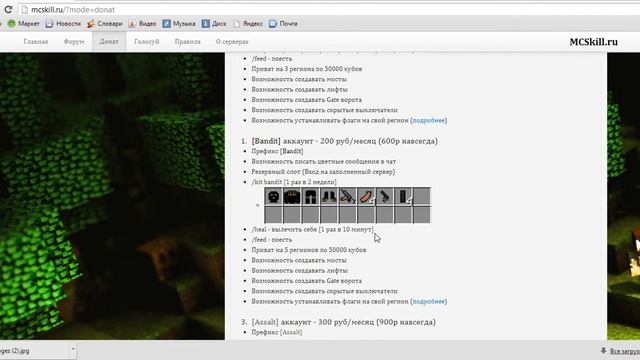Click Префикс [Bandit] line
The width and height of the screenshot is (640, 360).
click(x=277, y=151)
